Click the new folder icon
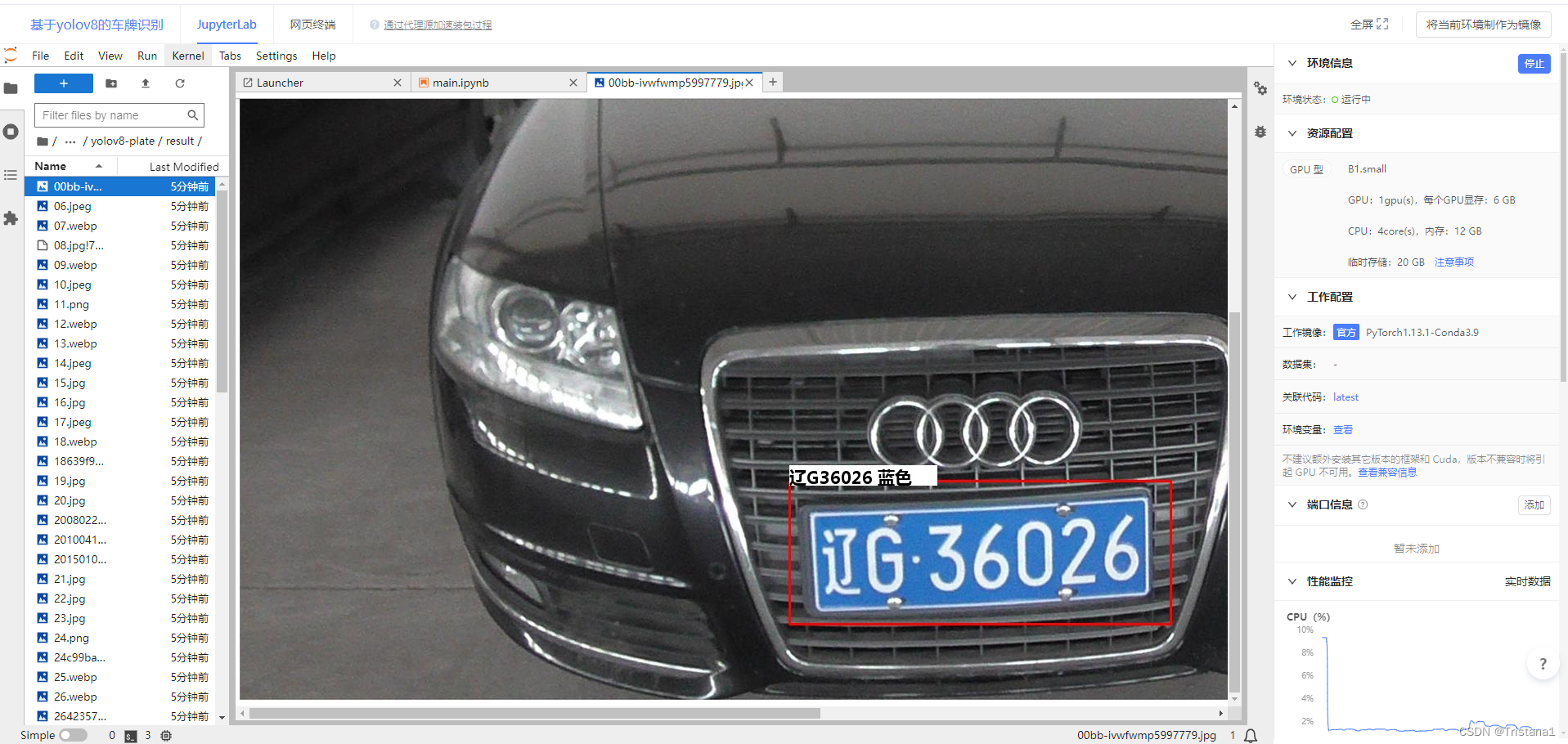This screenshot has height=744, width=1568. pos(111,83)
